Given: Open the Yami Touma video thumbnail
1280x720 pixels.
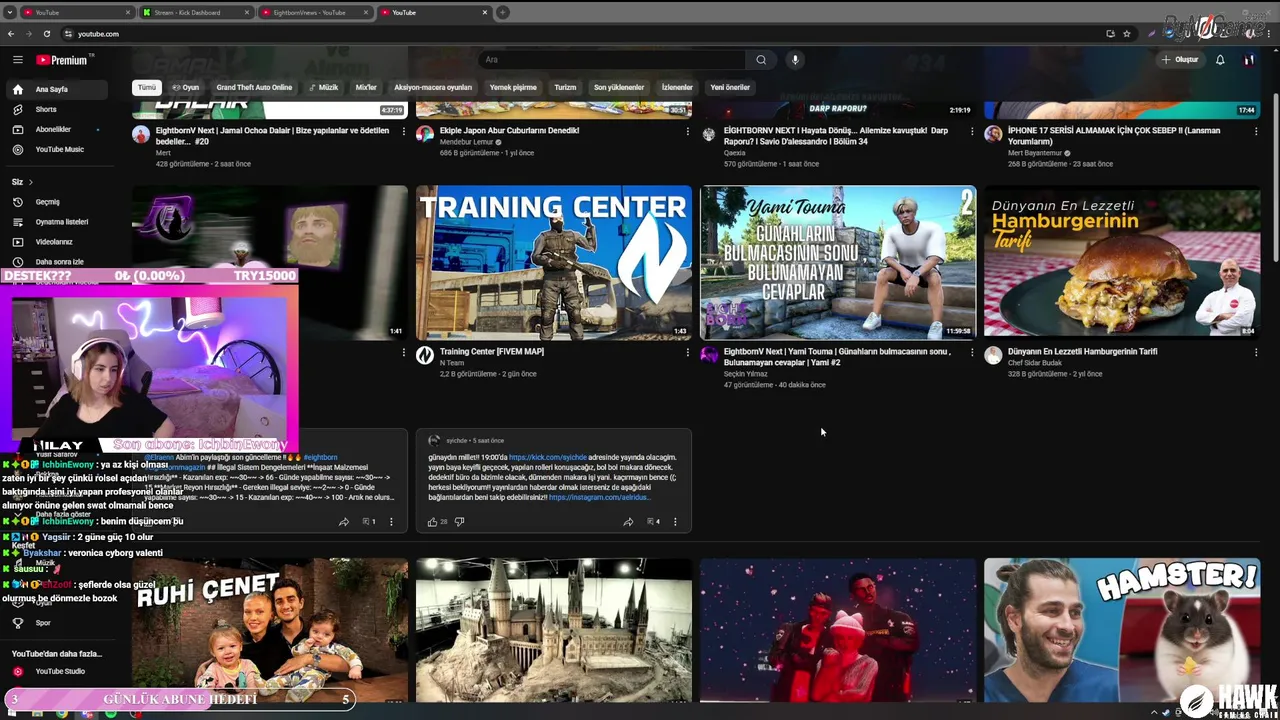Looking at the screenshot, I should [x=838, y=263].
